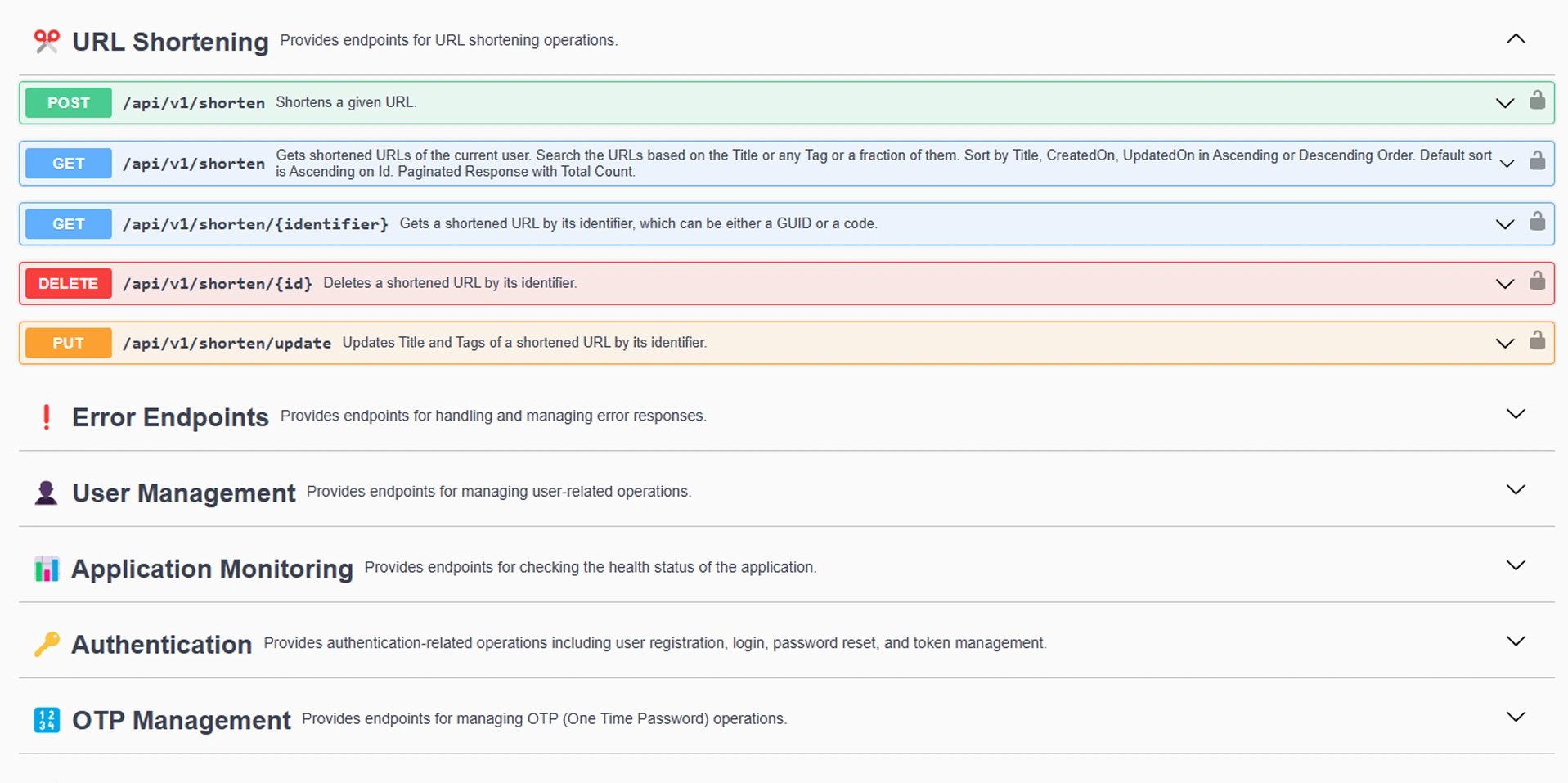
Task: Click the green POST method badge
Action: 68,102
